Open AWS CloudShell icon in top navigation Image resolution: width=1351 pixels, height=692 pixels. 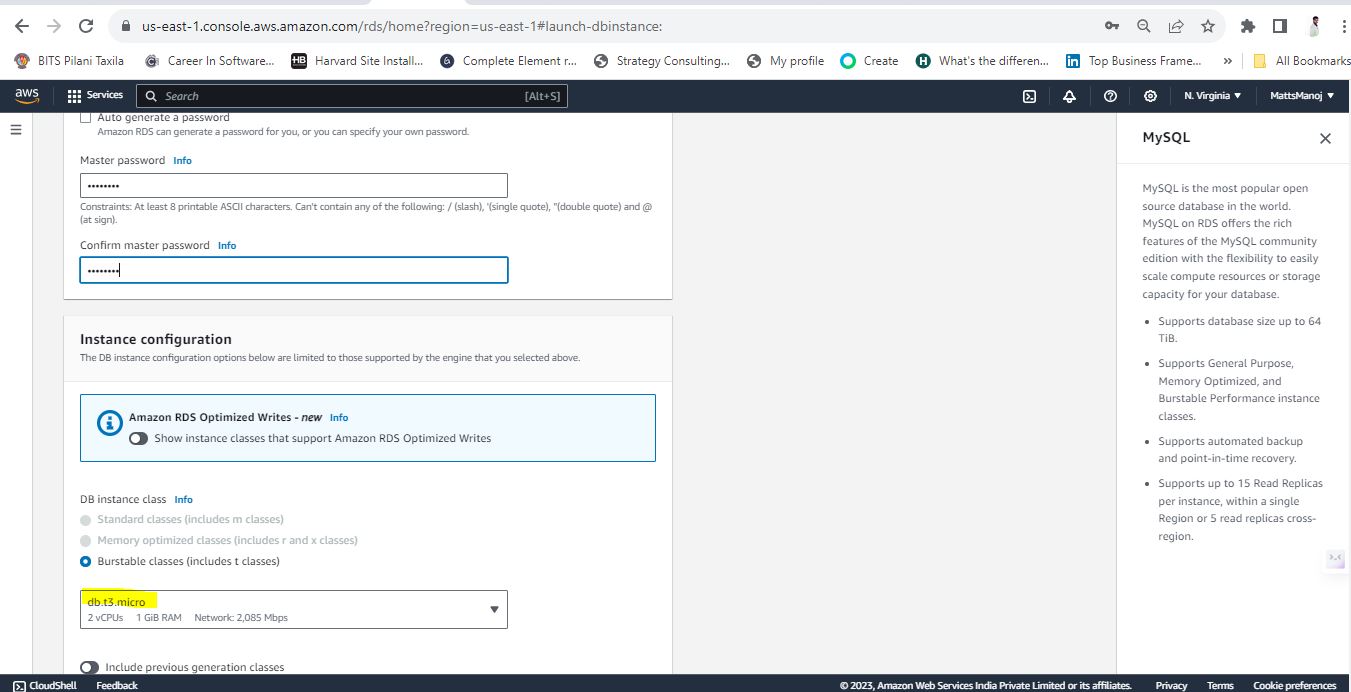click(x=1029, y=96)
